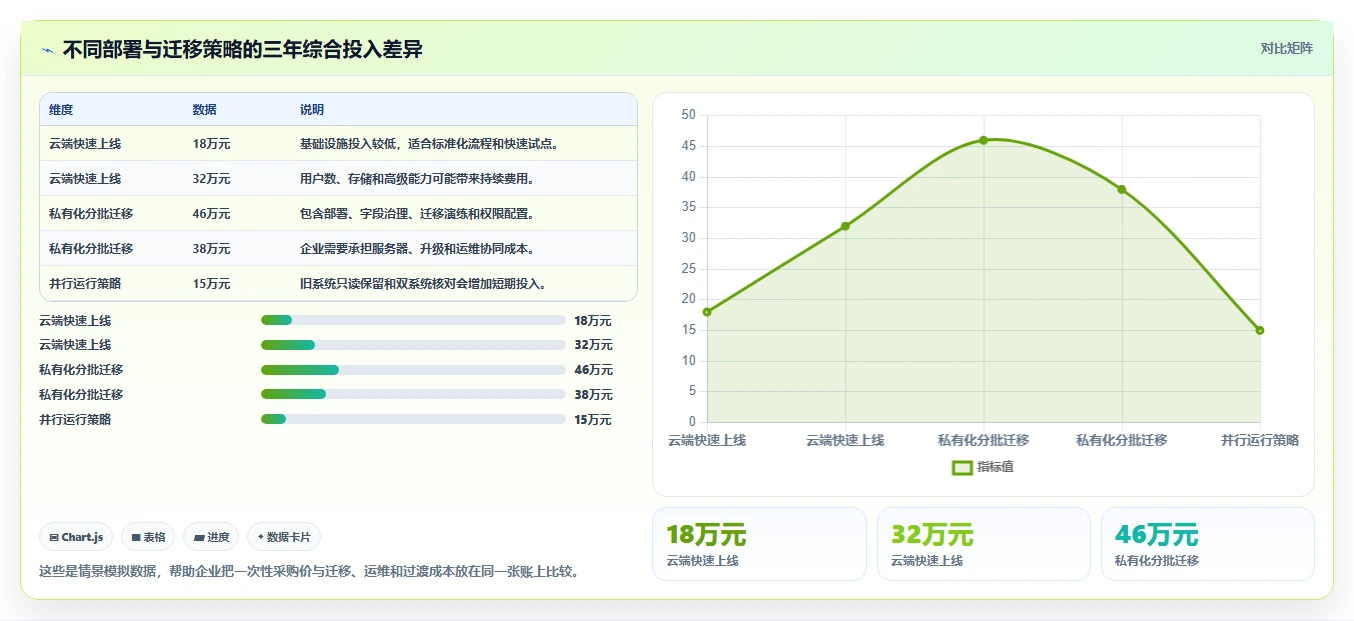Click the 私有化分批迁移 cell in the 38万元 table row
This screenshot has height=621, width=1354.
point(91,249)
